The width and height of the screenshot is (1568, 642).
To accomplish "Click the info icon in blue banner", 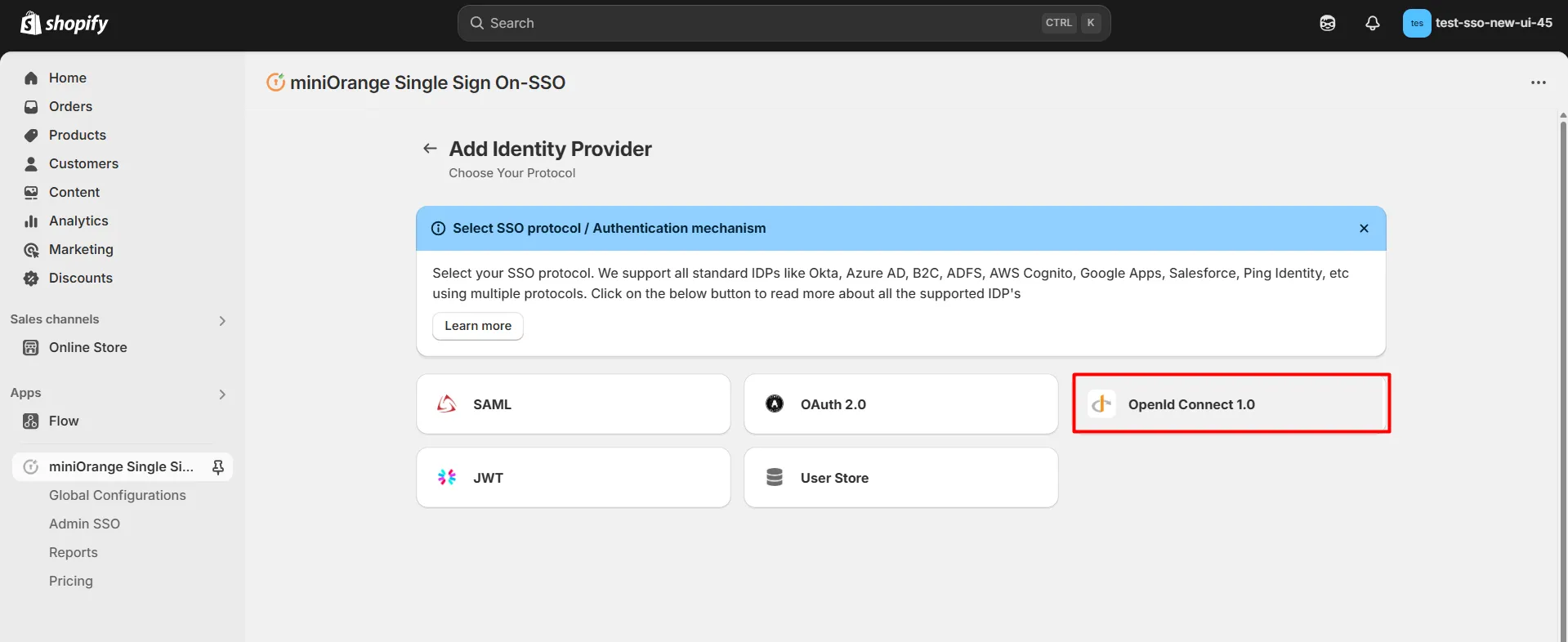I will pos(439,229).
